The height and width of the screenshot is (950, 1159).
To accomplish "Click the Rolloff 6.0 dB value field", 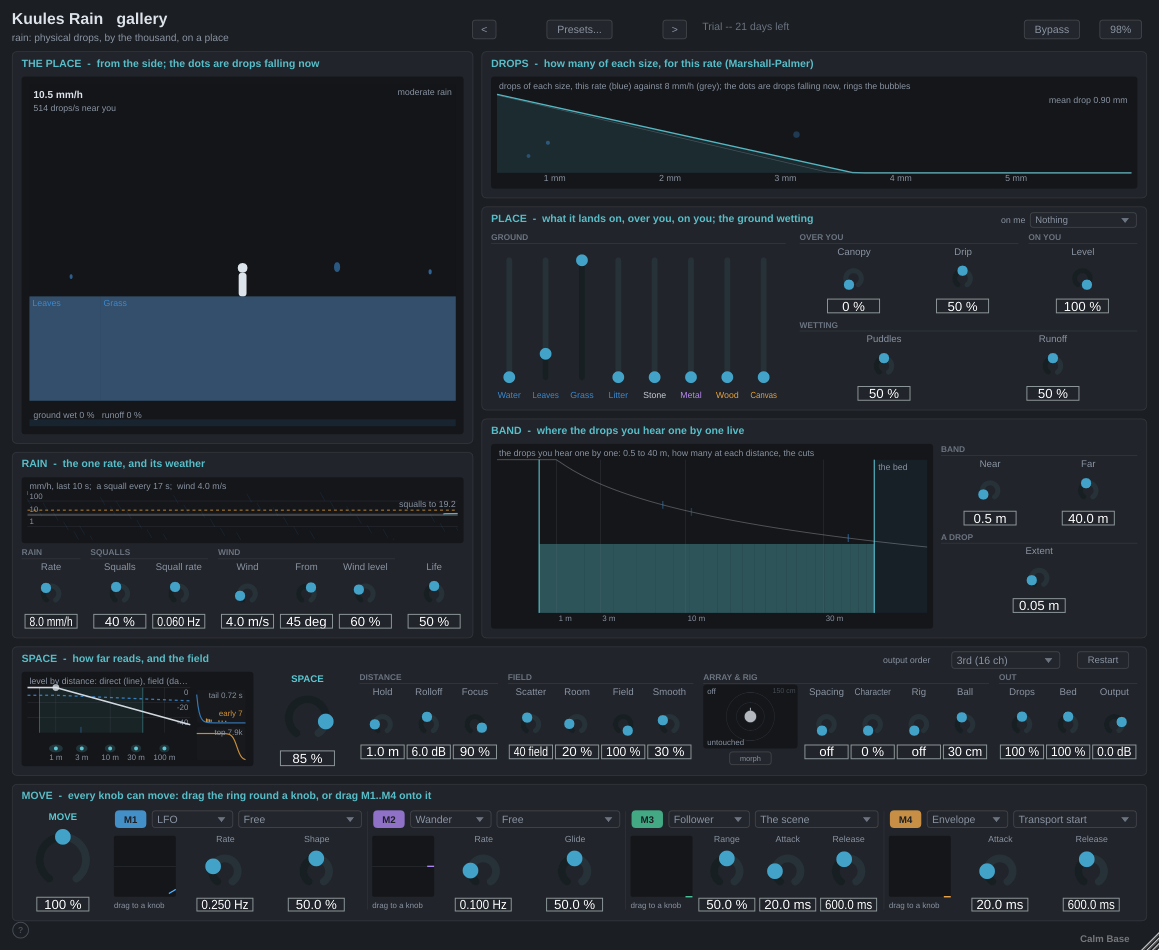I will point(429,752).
